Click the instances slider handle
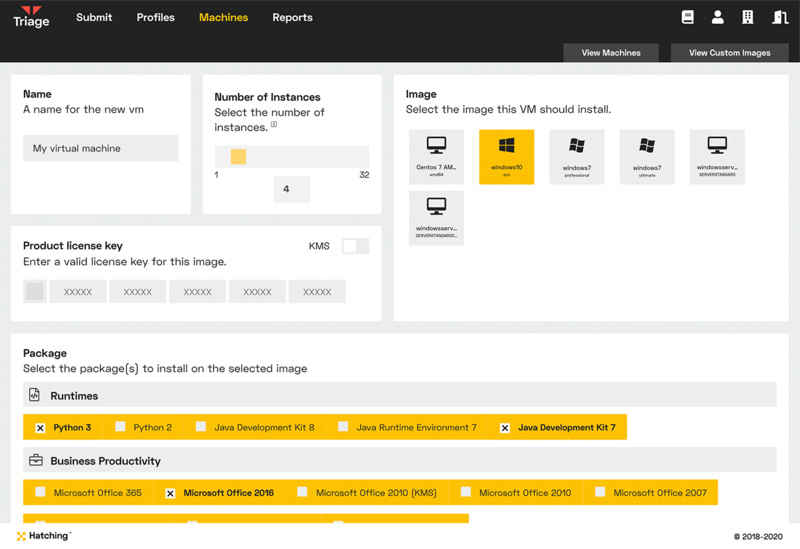Image resolution: width=800 pixels, height=549 pixels. click(x=238, y=157)
